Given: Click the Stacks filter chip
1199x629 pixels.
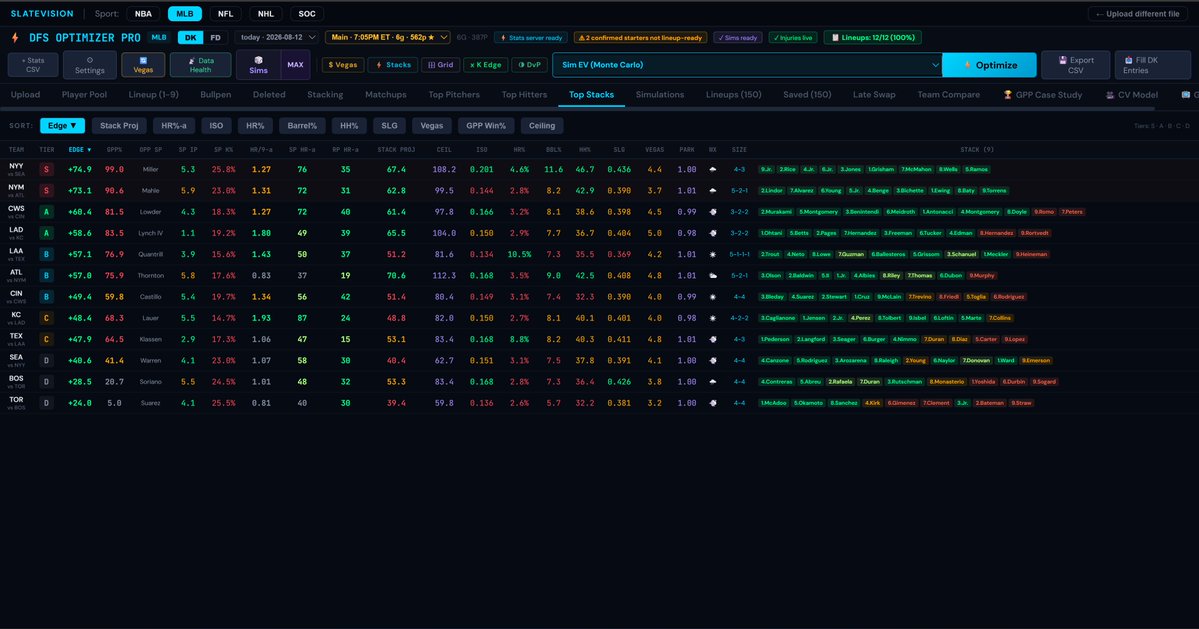Looking at the screenshot, I should [x=393, y=65].
